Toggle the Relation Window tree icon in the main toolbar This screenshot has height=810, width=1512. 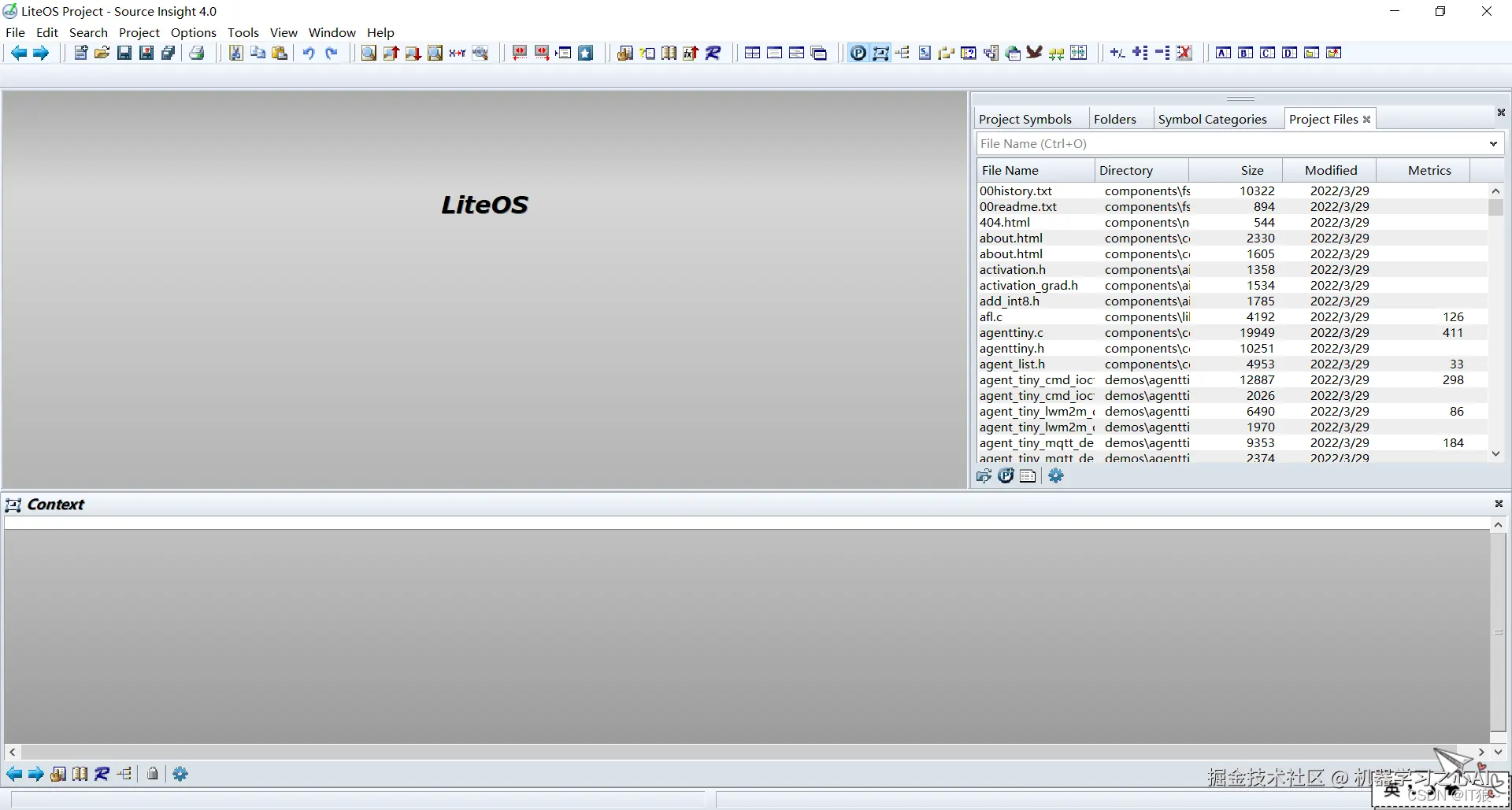[x=902, y=53]
